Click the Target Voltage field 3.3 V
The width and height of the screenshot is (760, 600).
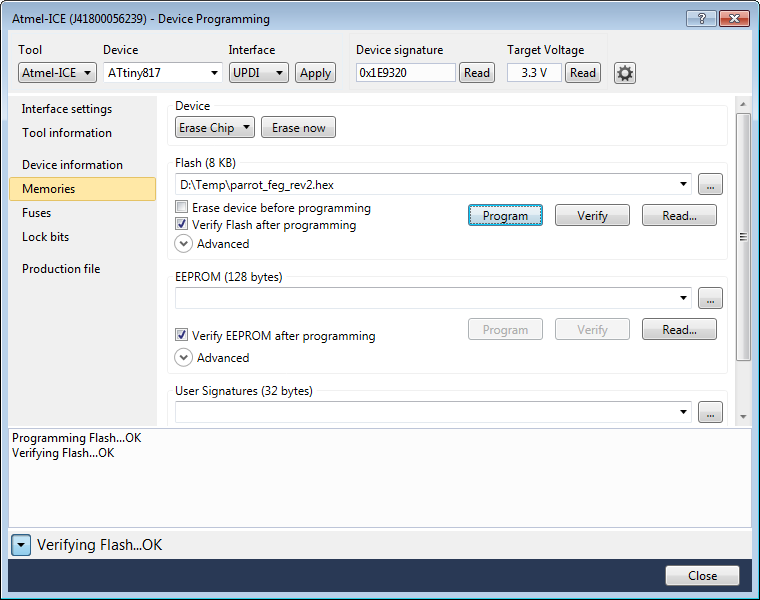coord(534,73)
